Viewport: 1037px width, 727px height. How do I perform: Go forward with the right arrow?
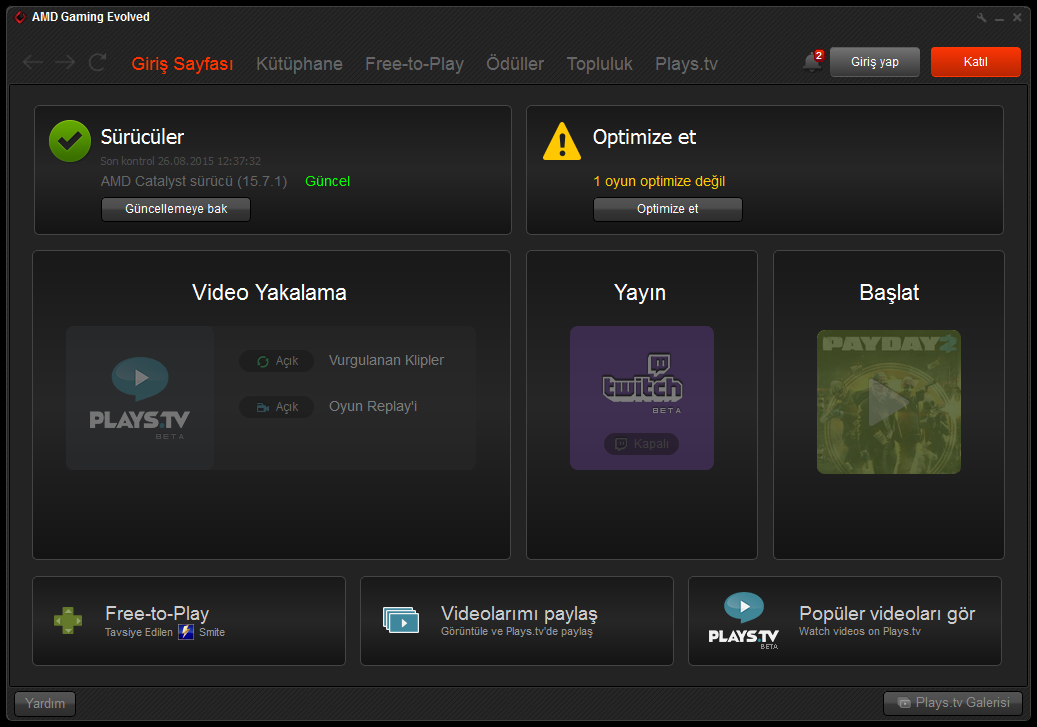(65, 63)
